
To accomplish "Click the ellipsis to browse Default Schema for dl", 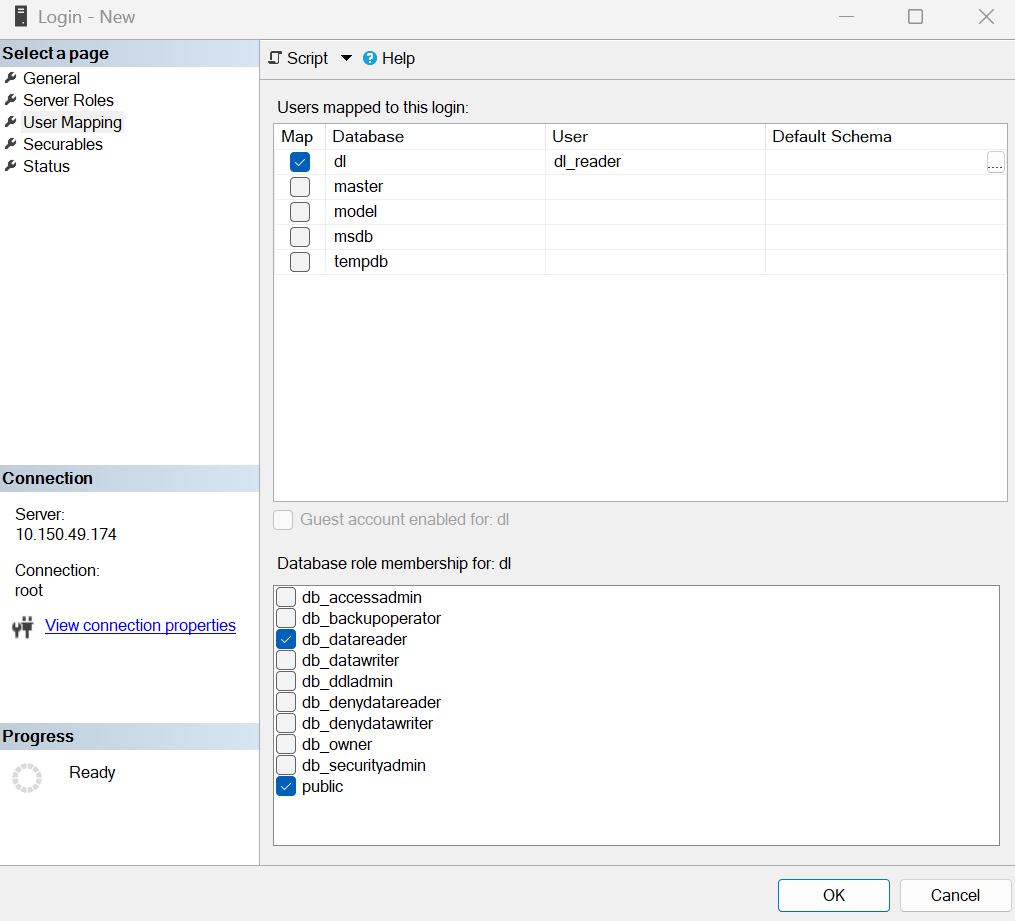I will (x=995, y=162).
